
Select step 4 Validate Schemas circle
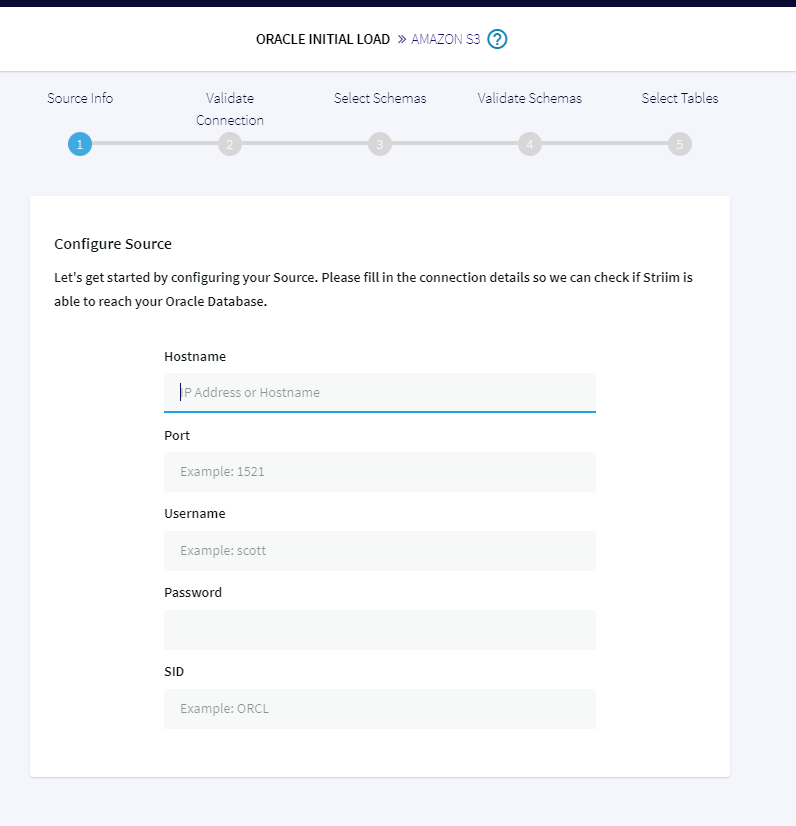[x=529, y=144]
